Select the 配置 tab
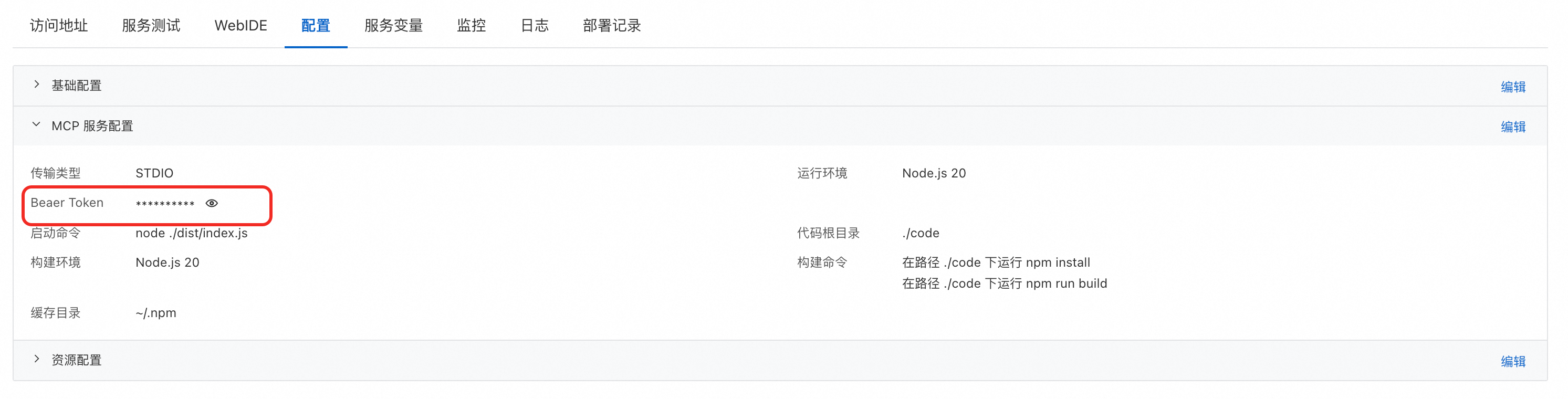The image size is (1568, 399). [315, 26]
